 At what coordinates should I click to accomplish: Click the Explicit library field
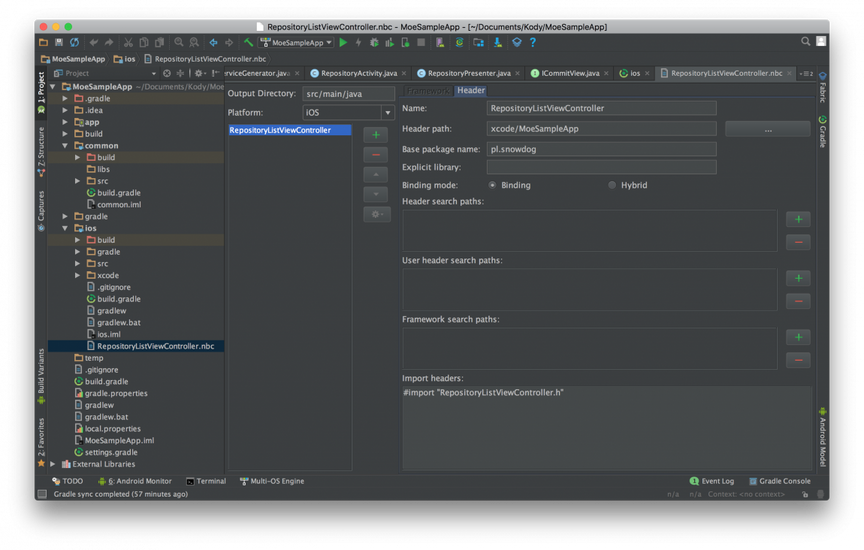601,168
